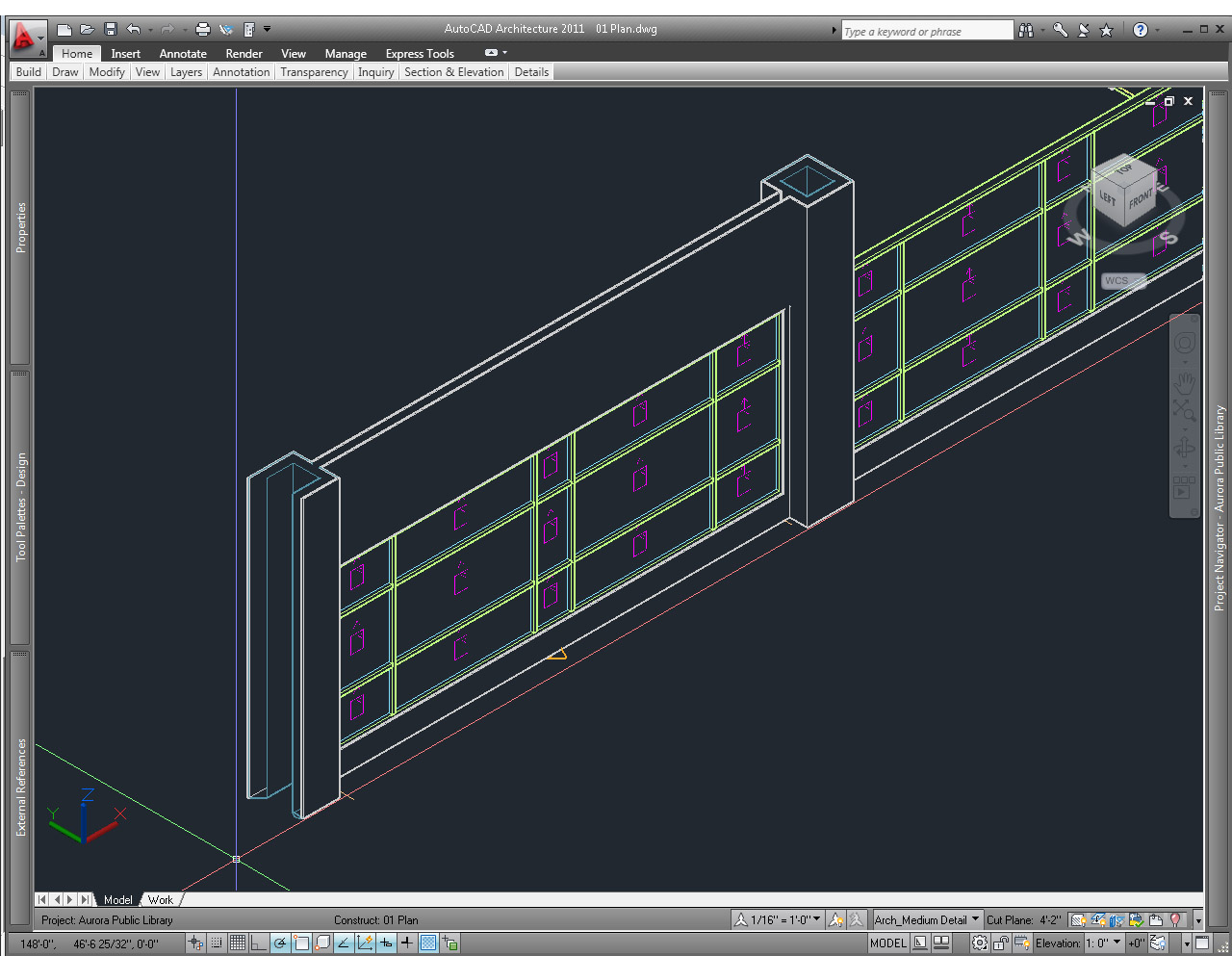The height and width of the screenshot is (956, 1232).
Task: Click the Project Navigator icon in quick access toolbar
Action: tap(249, 30)
